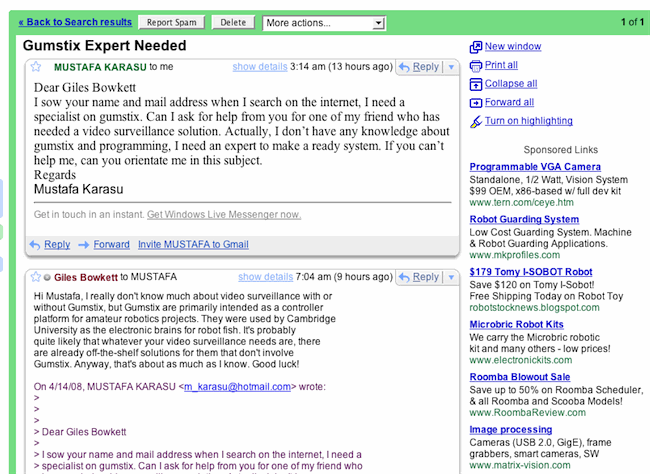The width and height of the screenshot is (650, 474).
Task: Open the New window link
Action: tap(513, 46)
